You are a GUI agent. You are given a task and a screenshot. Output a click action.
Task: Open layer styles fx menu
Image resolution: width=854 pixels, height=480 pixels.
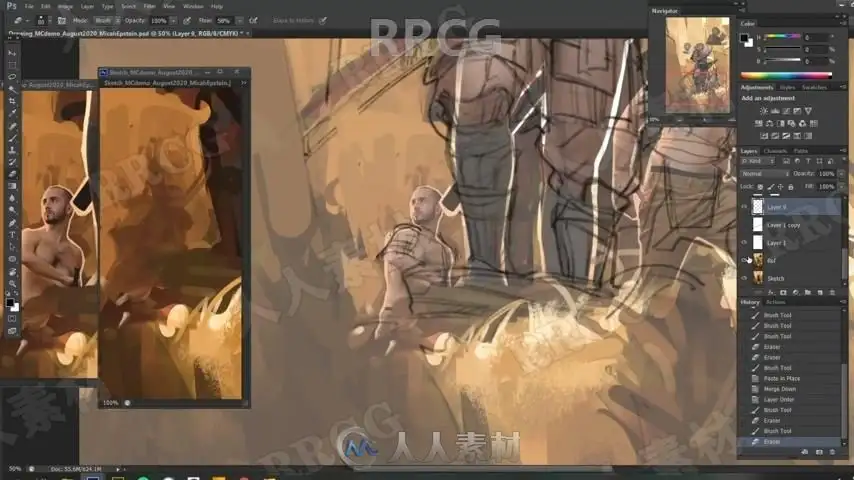[771, 293]
